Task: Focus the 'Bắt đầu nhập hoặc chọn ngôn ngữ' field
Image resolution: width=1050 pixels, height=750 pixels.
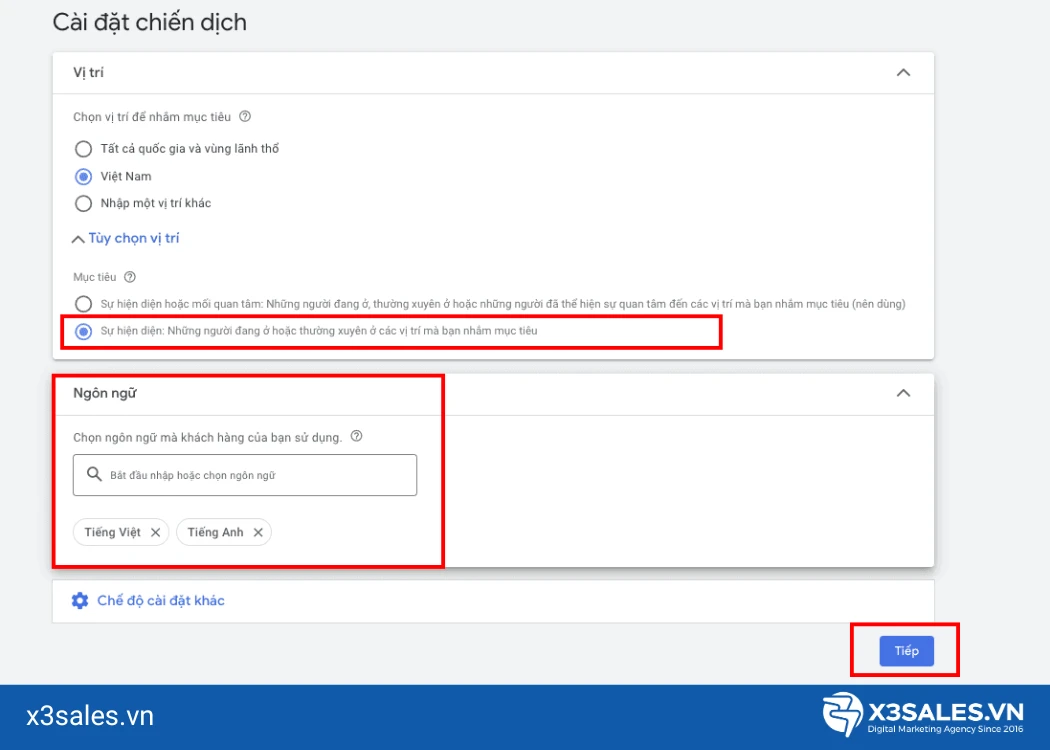Action: 245,475
